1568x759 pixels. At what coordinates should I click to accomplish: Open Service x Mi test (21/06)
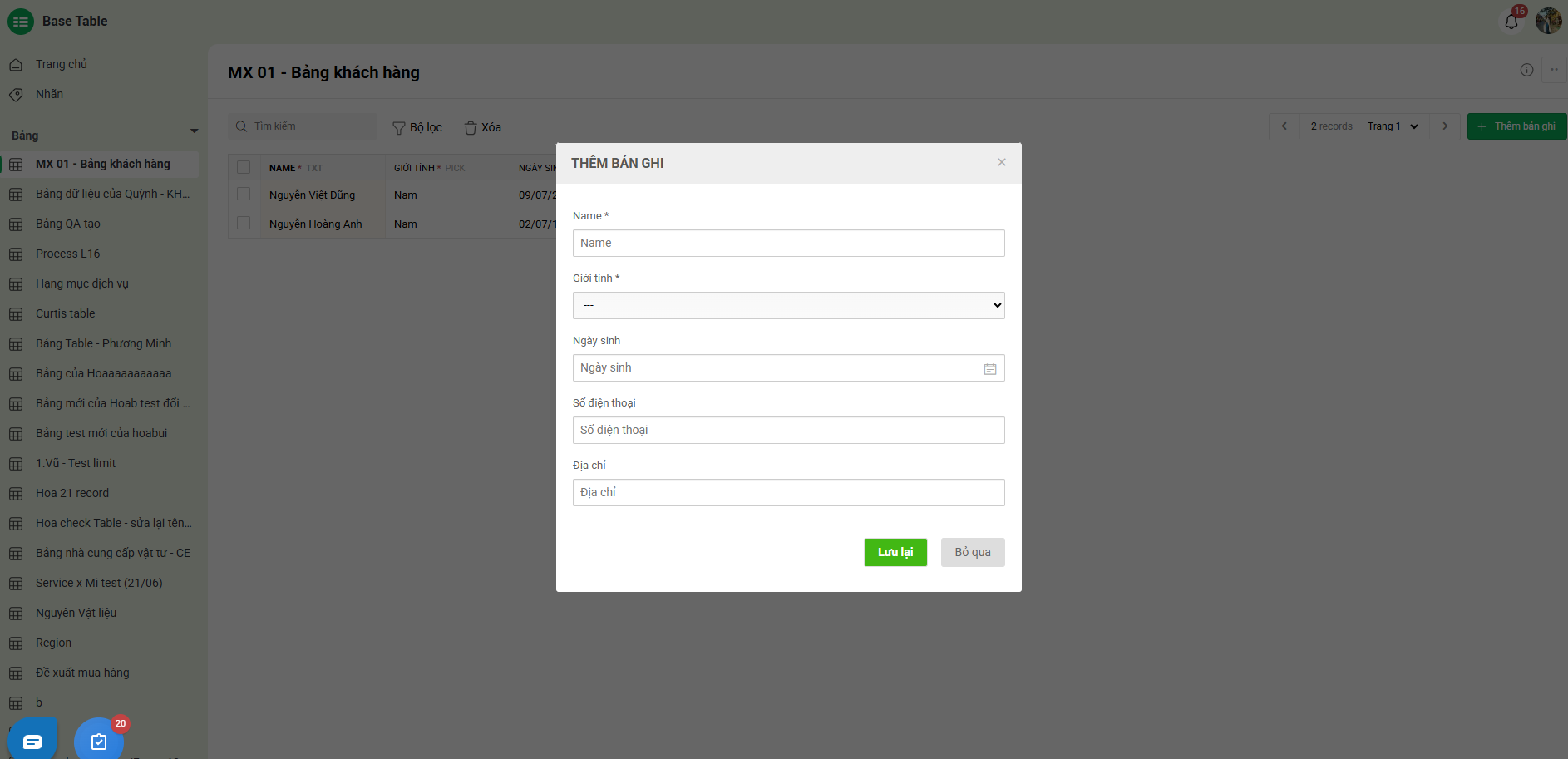(x=99, y=583)
